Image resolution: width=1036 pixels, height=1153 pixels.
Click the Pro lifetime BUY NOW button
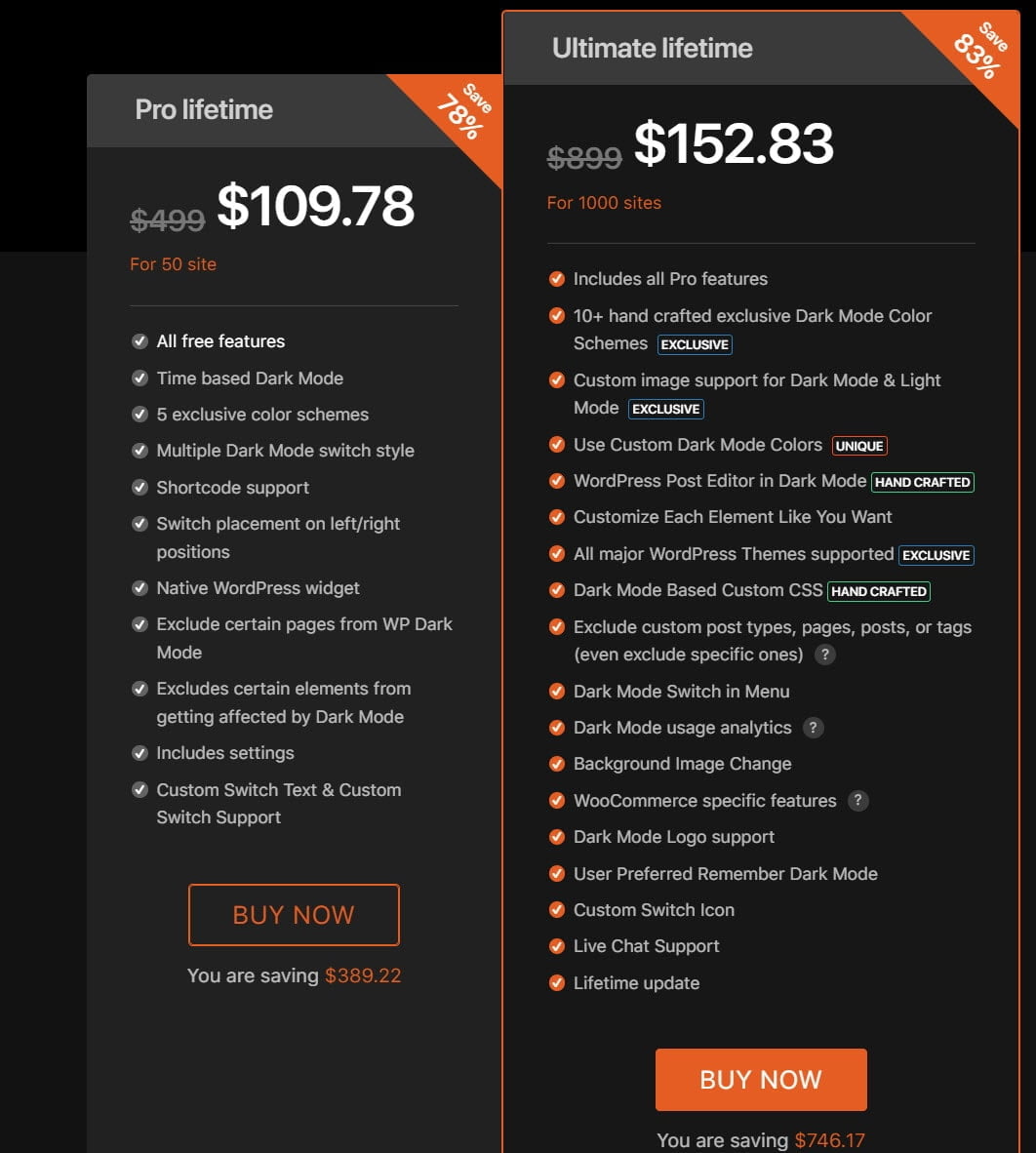[x=294, y=915]
